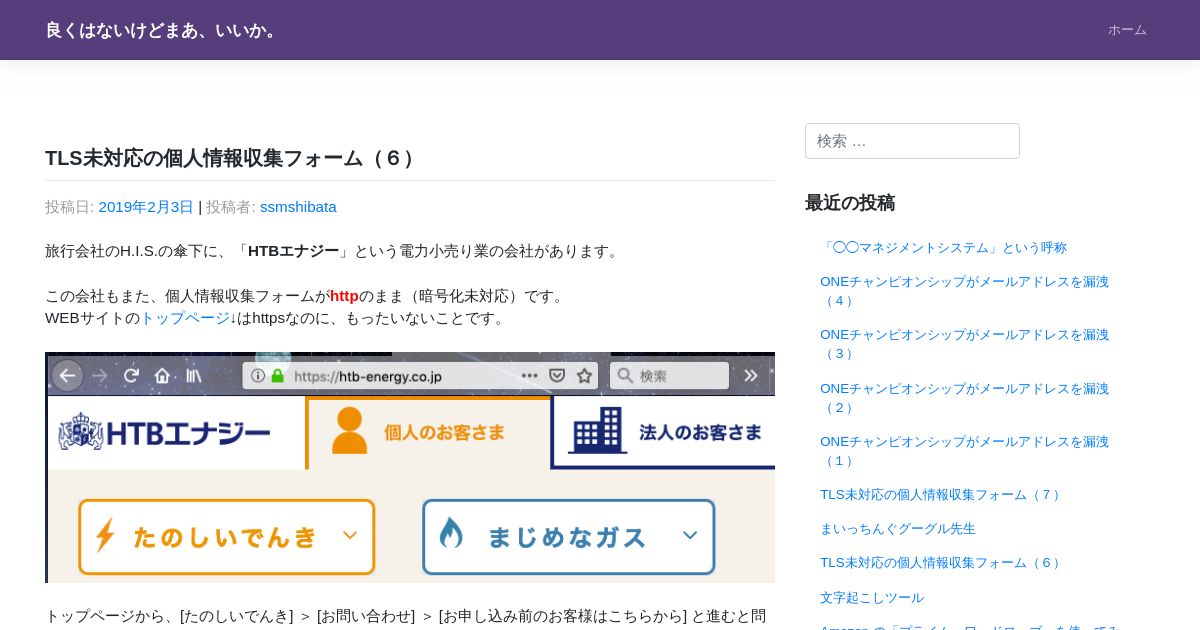The height and width of the screenshot is (630, 1200).
Task: Open recent post 「〇〇マネジメントシステム」という呼称
Action: click(943, 248)
